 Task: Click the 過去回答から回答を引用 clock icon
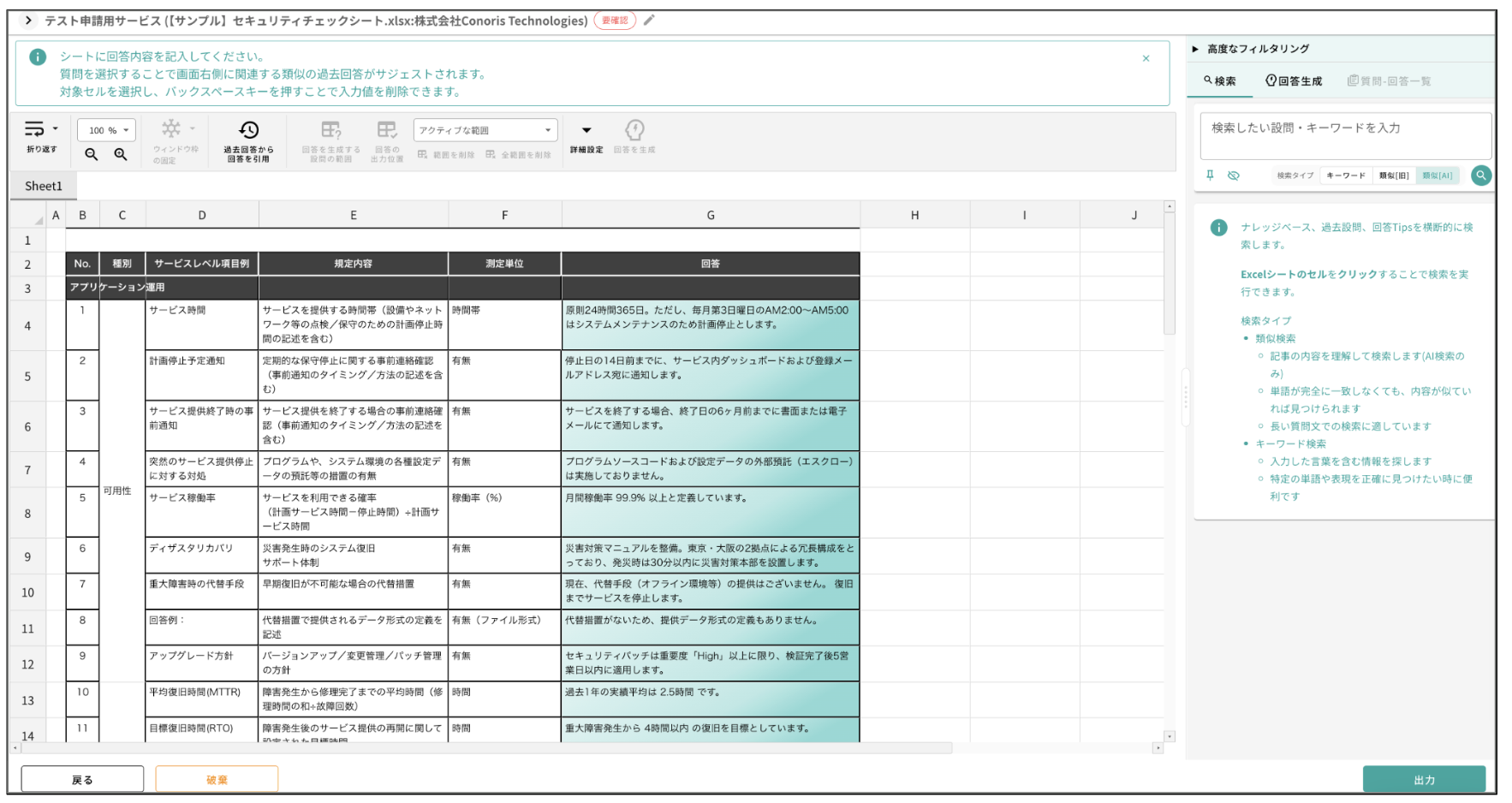pyautogui.click(x=248, y=129)
